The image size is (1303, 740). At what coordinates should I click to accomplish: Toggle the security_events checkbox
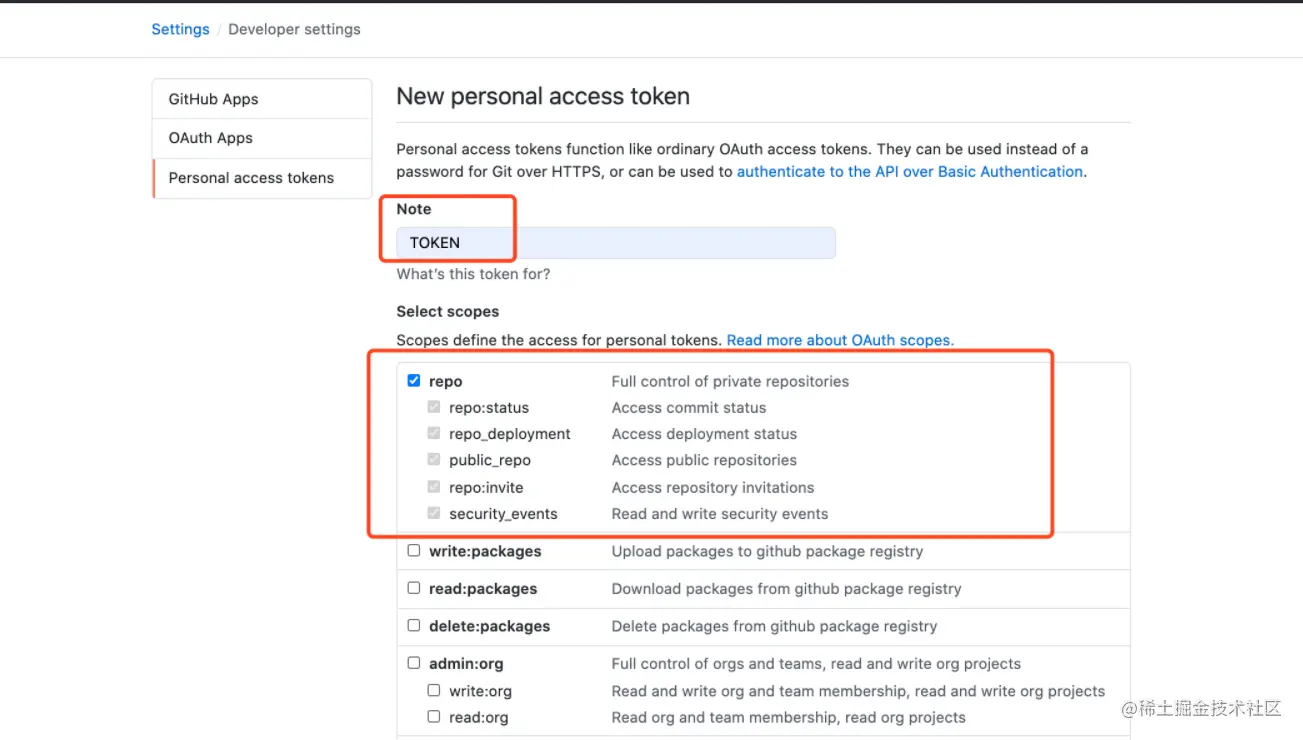pos(434,514)
